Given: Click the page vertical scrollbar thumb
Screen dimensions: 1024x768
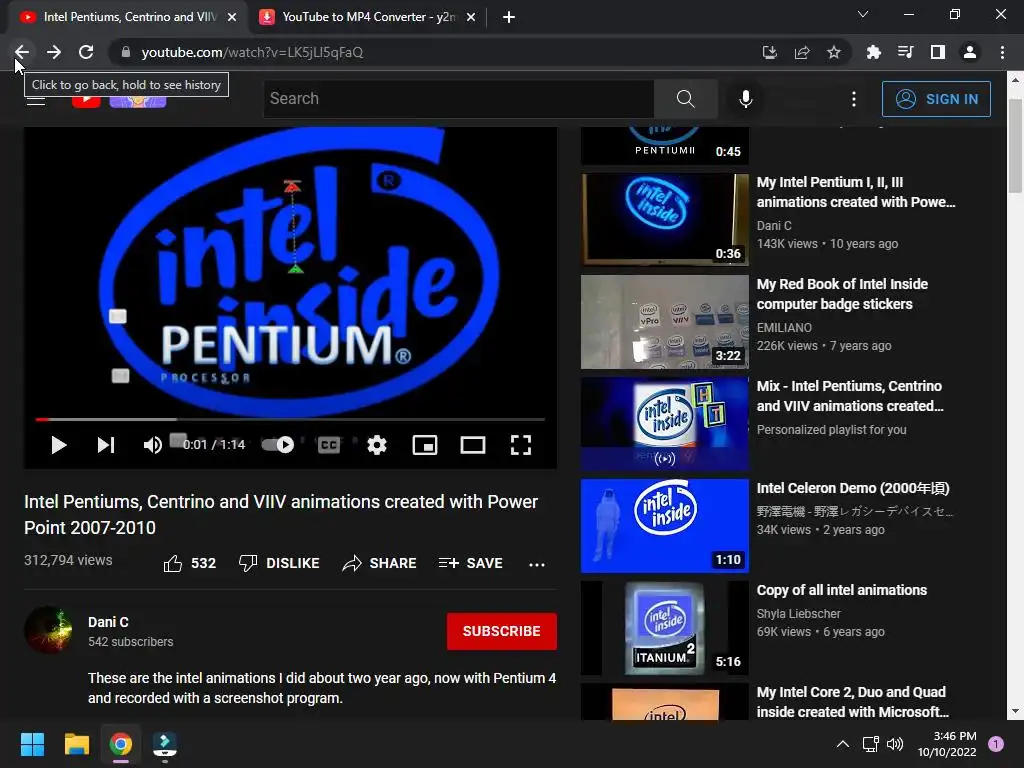Looking at the screenshot, I should click(1014, 146).
